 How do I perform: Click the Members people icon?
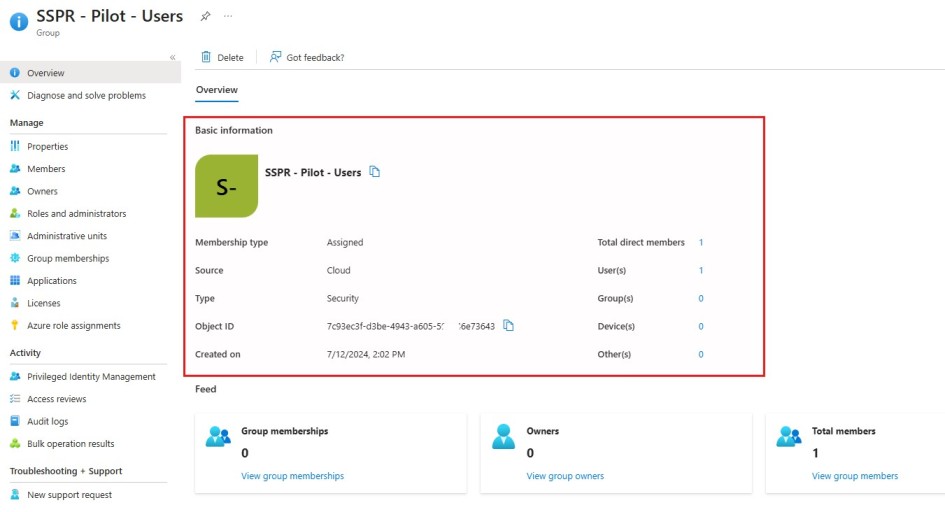(14, 168)
